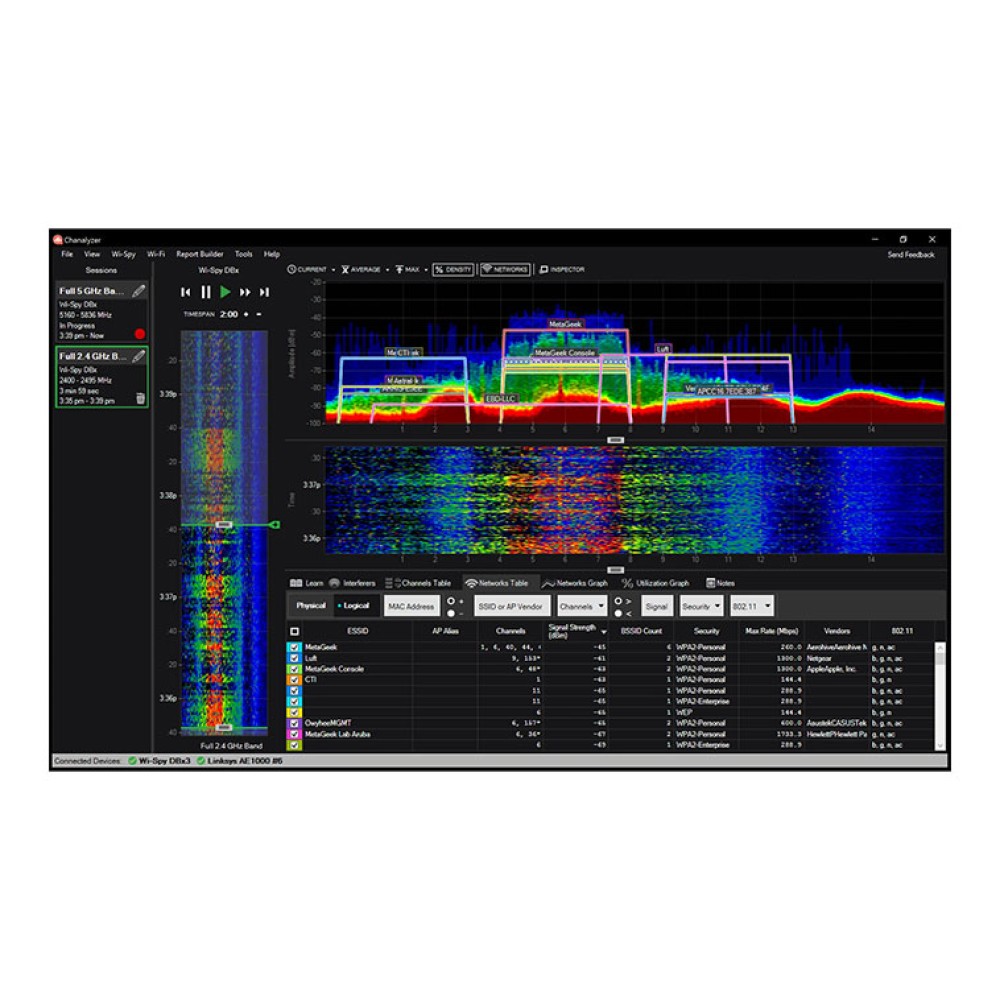Image resolution: width=1000 pixels, height=1000 pixels.
Task: Switch to the Notes tab
Action: coord(720,584)
